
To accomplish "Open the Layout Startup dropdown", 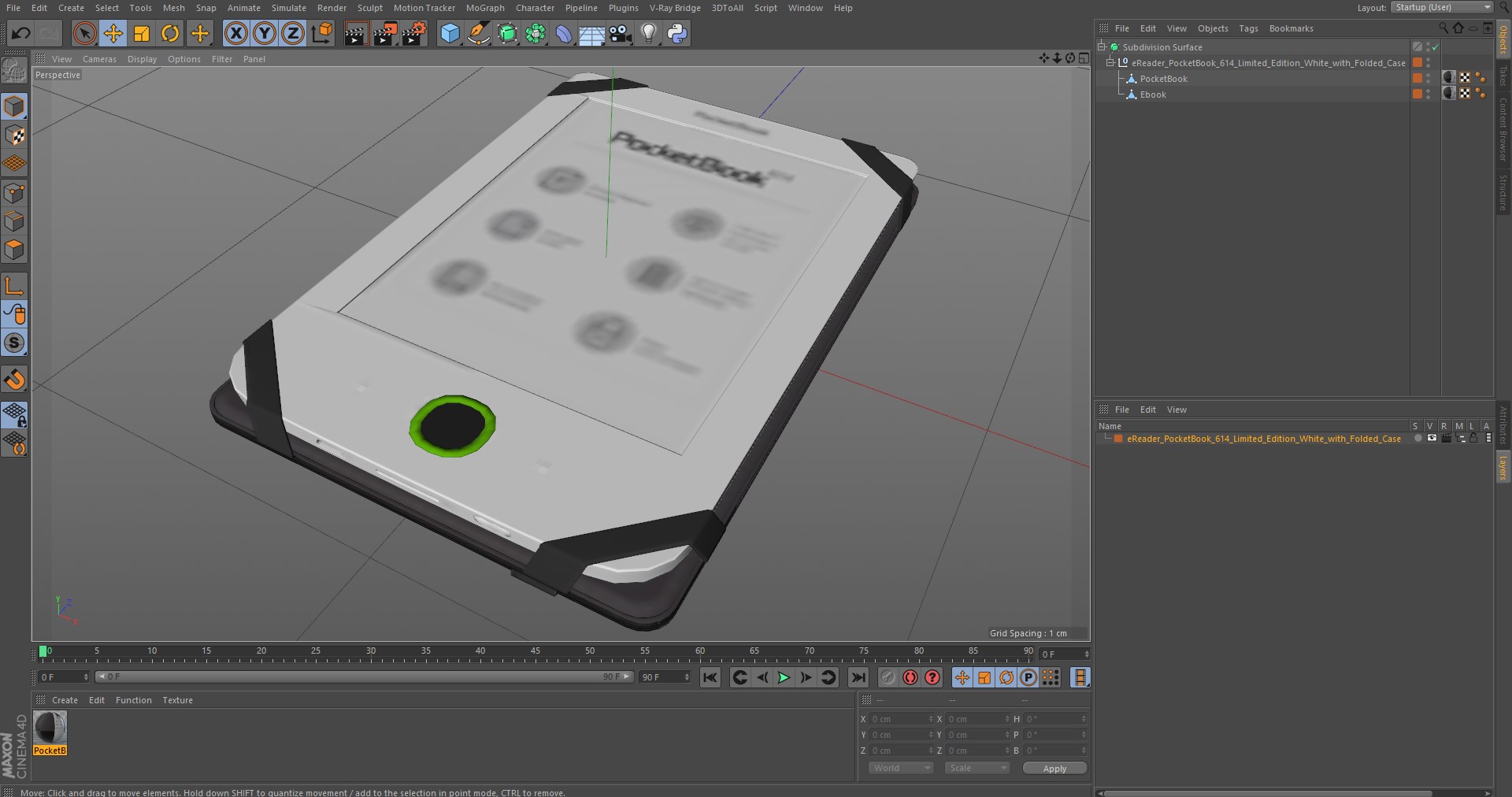I will point(1442,7).
